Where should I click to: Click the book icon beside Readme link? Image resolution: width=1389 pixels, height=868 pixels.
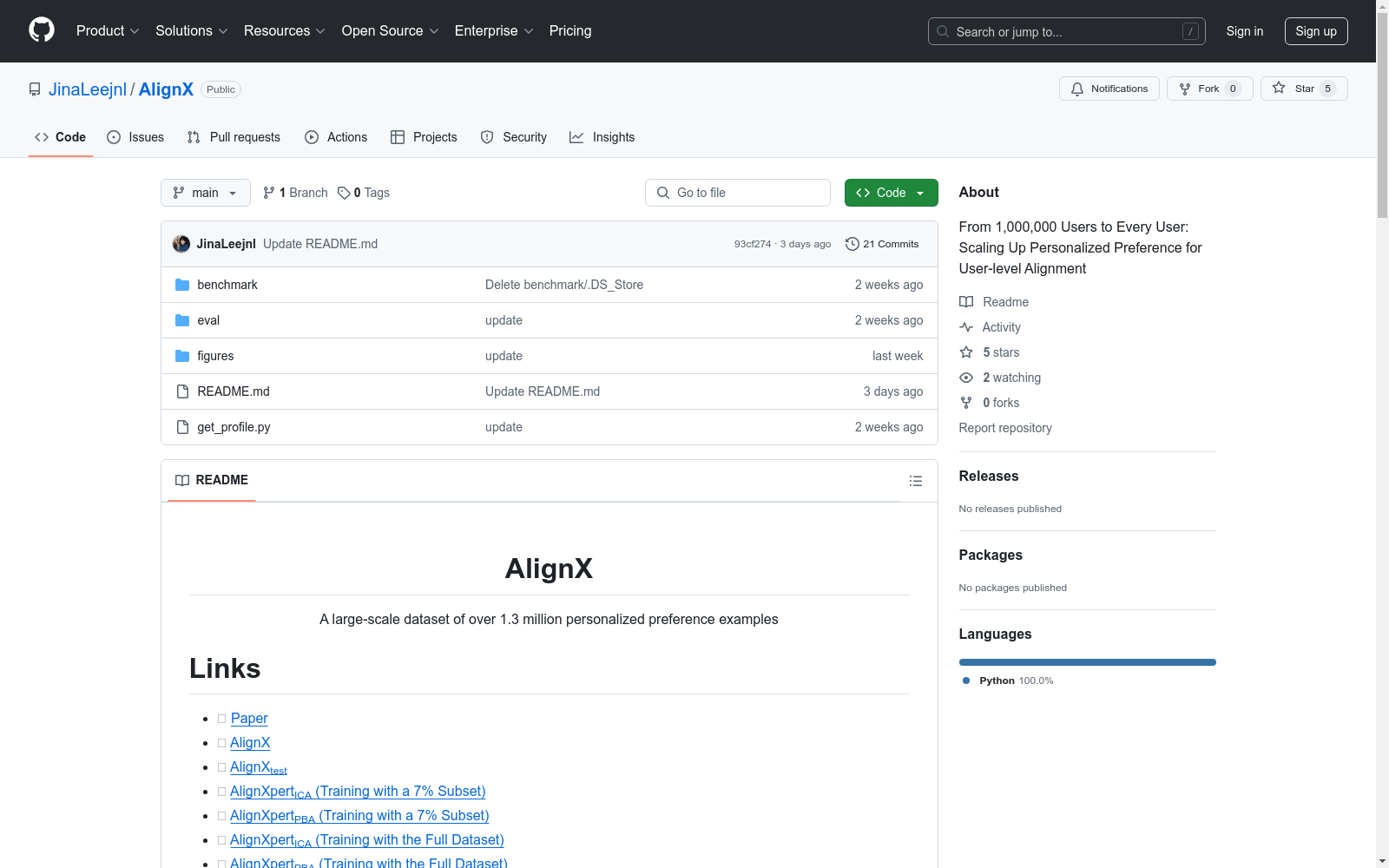coord(966,302)
